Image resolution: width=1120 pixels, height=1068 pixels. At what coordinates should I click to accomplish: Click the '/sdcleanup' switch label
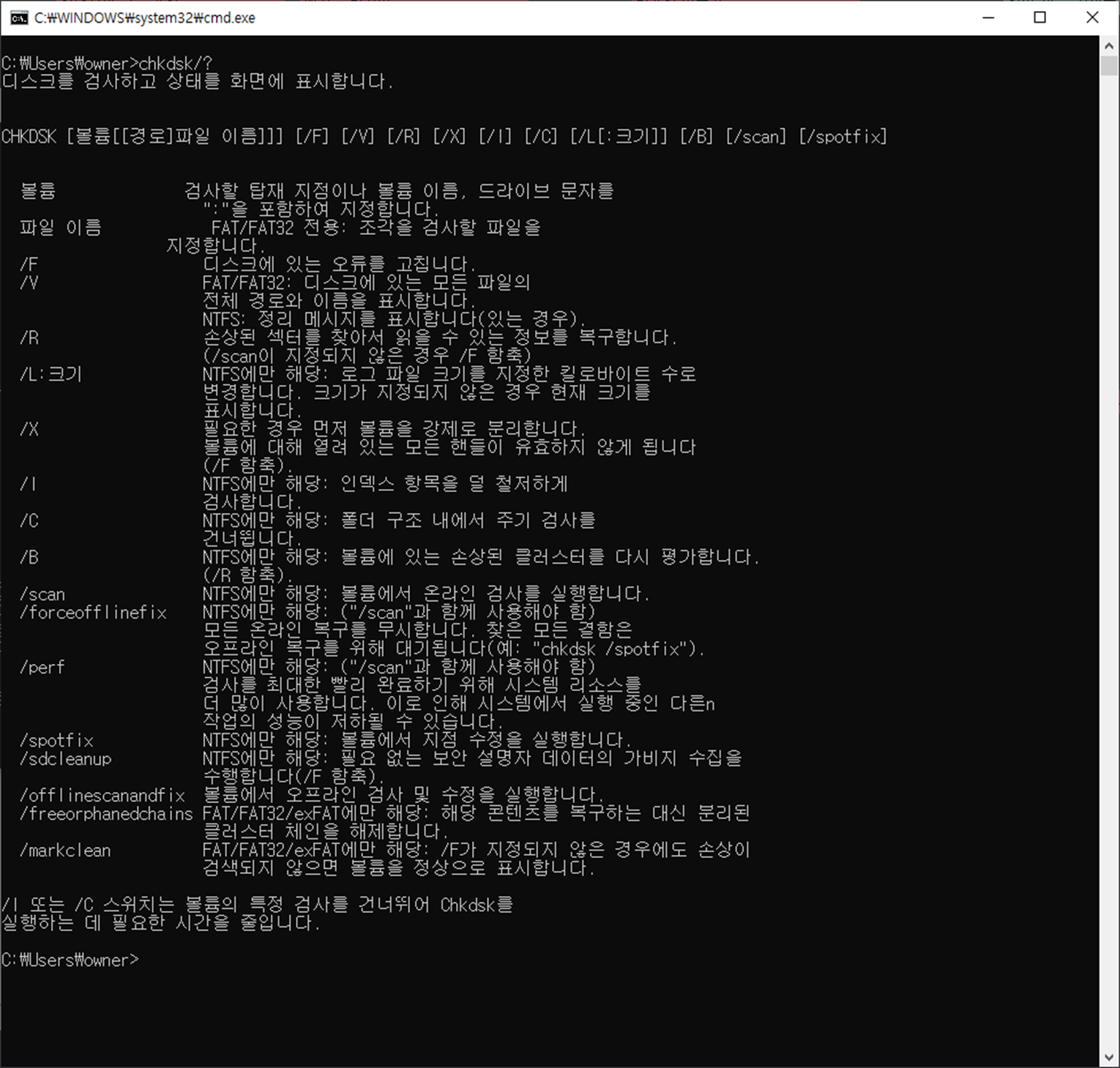(66, 759)
